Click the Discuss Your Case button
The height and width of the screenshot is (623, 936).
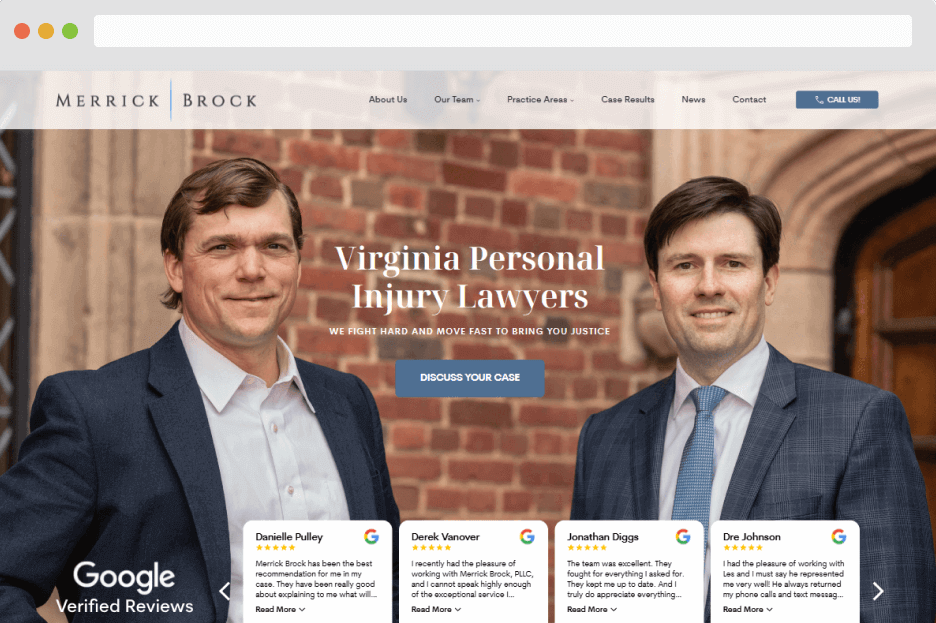(470, 378)
